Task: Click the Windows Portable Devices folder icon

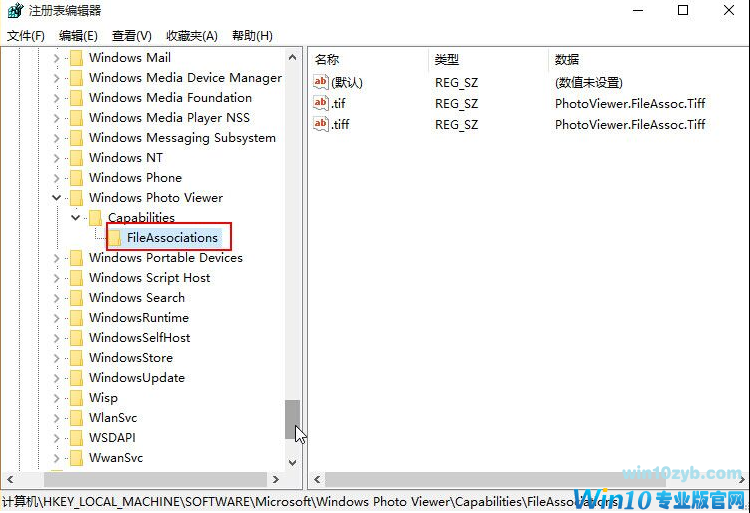Action: pyautogui.click(x=77, y=258)
